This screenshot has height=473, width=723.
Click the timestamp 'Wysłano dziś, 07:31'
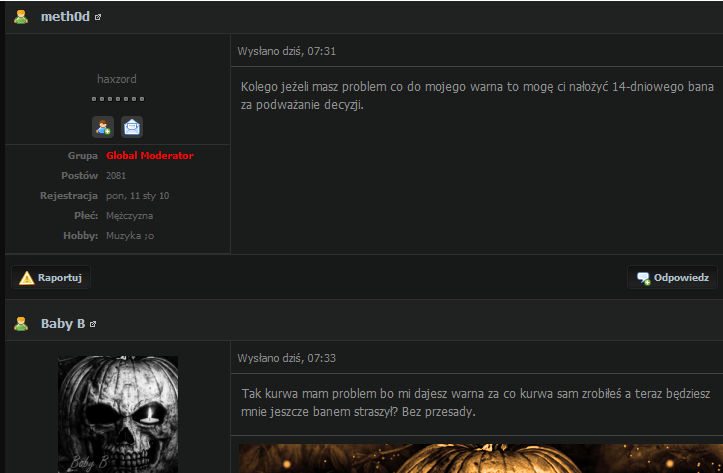(286, 51)
